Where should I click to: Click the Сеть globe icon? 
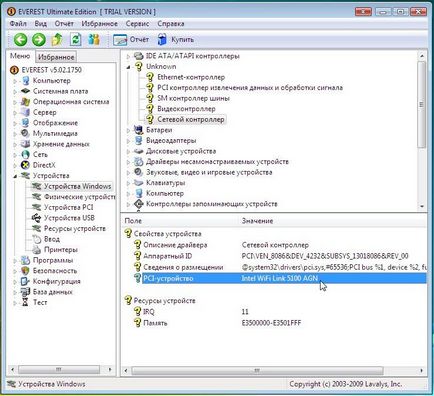(25, 155)
